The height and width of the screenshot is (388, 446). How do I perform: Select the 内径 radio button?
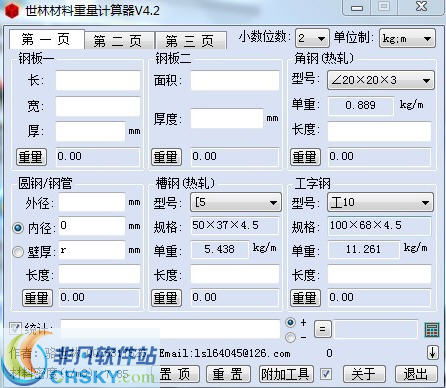(x=18, y=228)
